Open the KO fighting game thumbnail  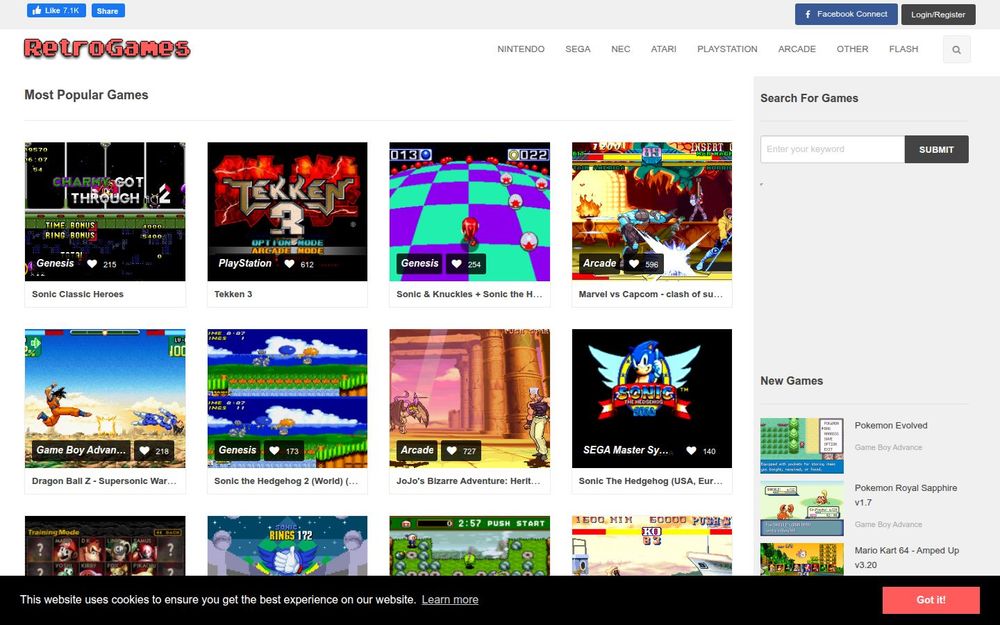(x=652, y=546)
